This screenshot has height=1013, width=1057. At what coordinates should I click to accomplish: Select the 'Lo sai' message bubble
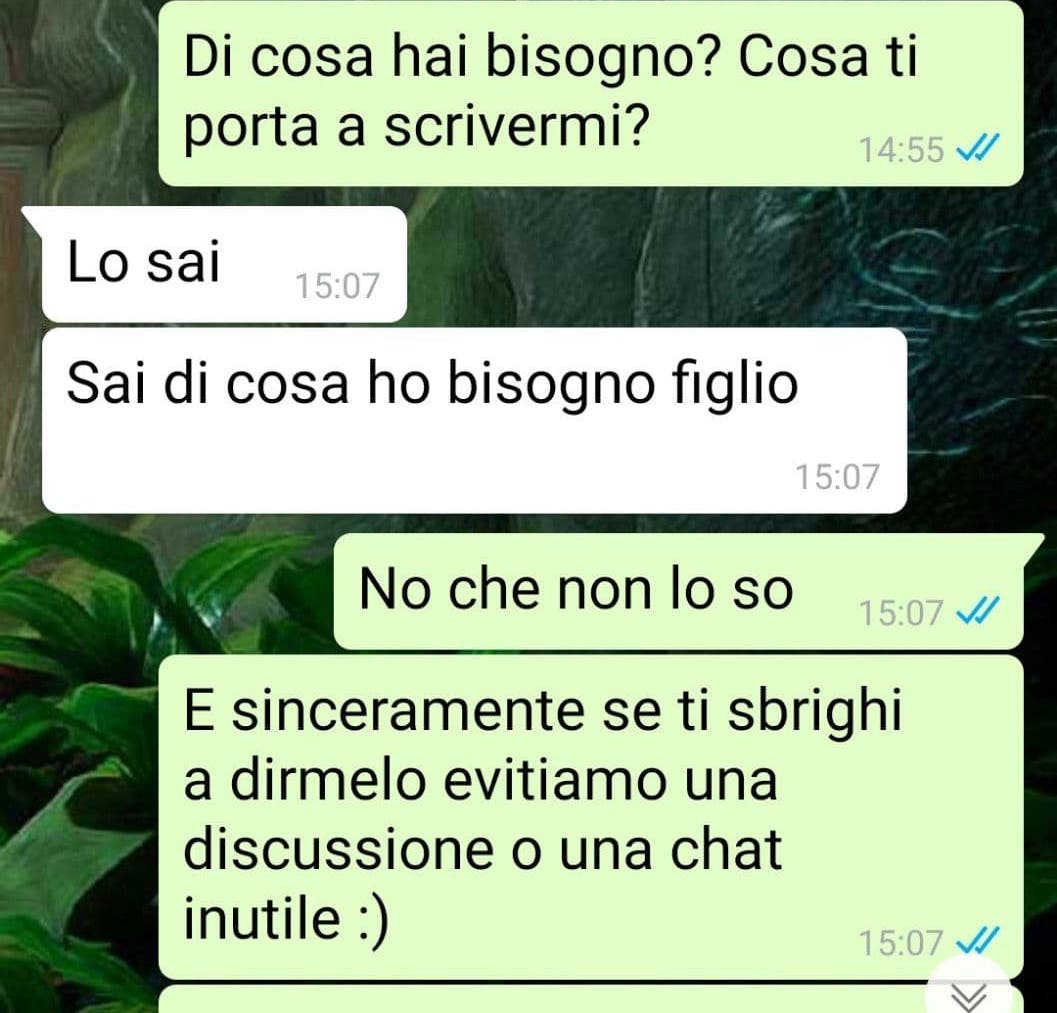224,264
